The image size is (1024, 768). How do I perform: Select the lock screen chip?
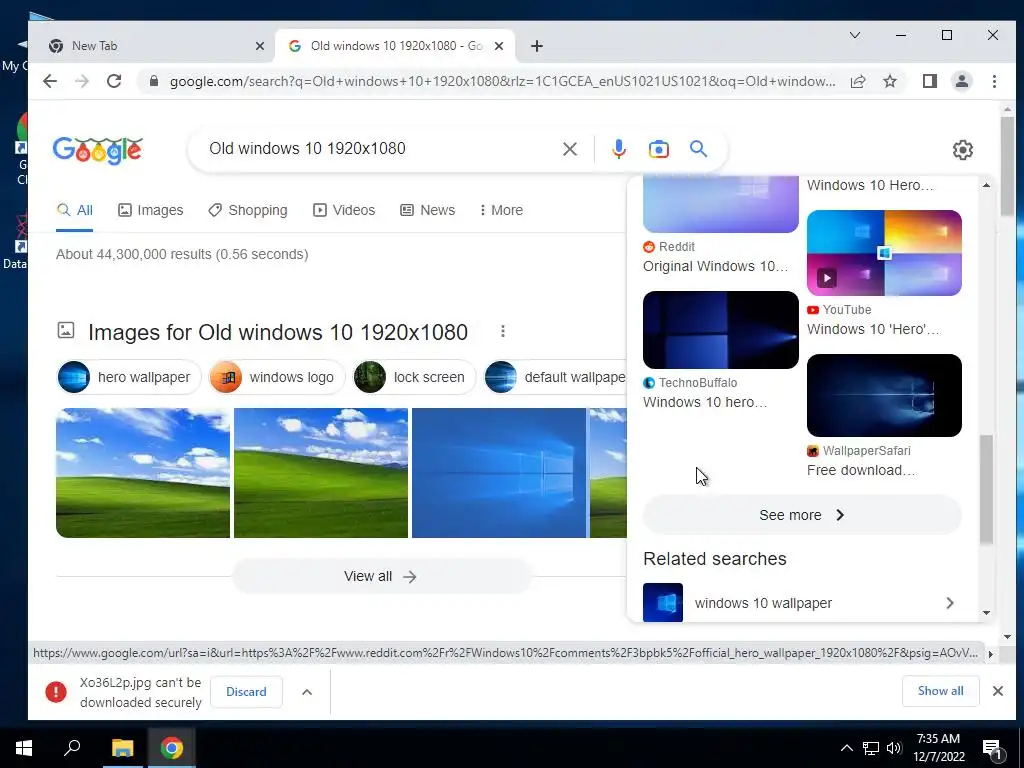(x=415, y=377)
